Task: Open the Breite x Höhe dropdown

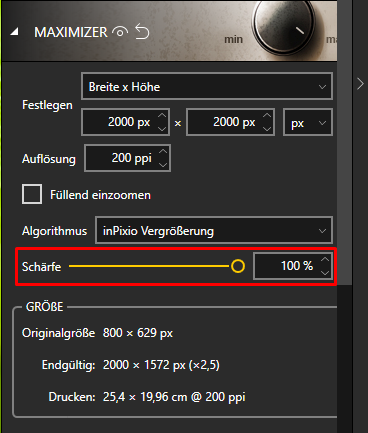Action: click(207, 87)
